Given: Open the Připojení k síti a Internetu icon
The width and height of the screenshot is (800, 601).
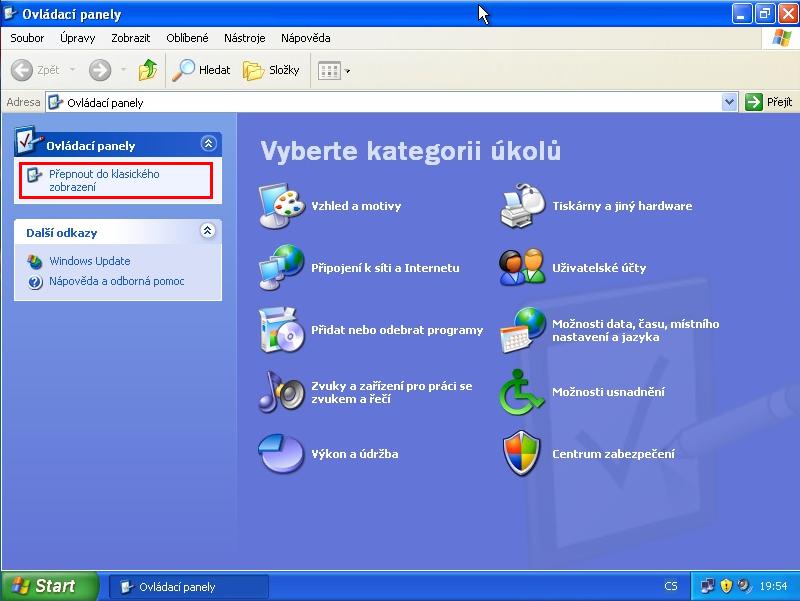Looking at the screenshot, I should tap(282, 267).
